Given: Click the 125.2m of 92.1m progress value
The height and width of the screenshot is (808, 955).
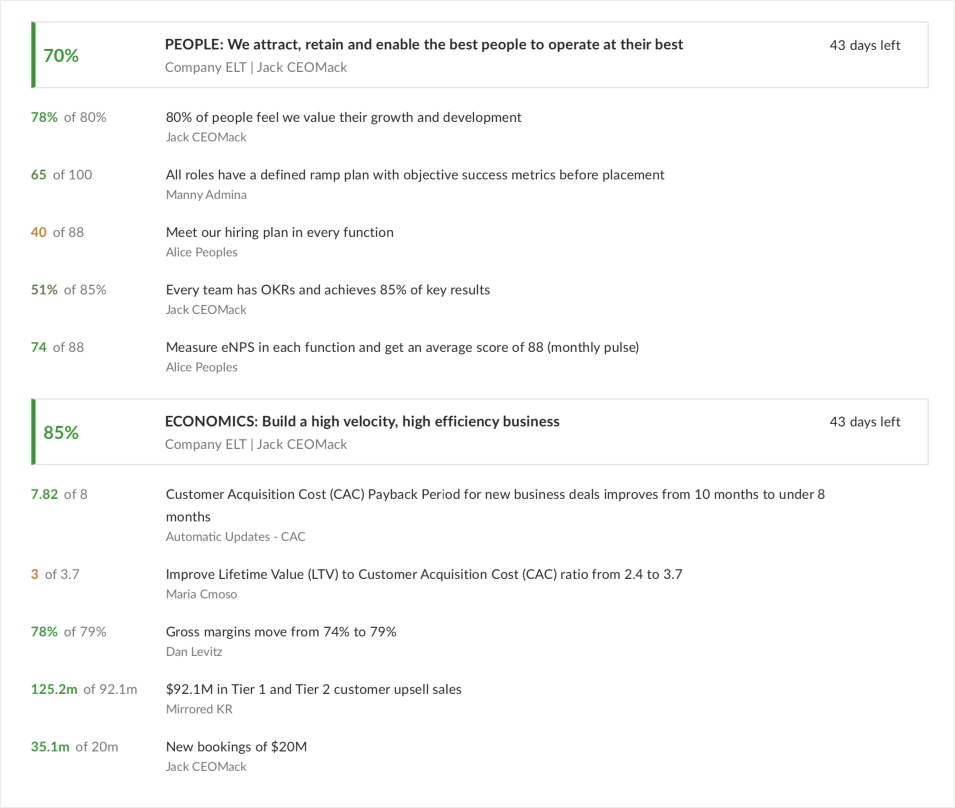Looking at the screenshot, I should pyautogui.click(x=84, y=689).
